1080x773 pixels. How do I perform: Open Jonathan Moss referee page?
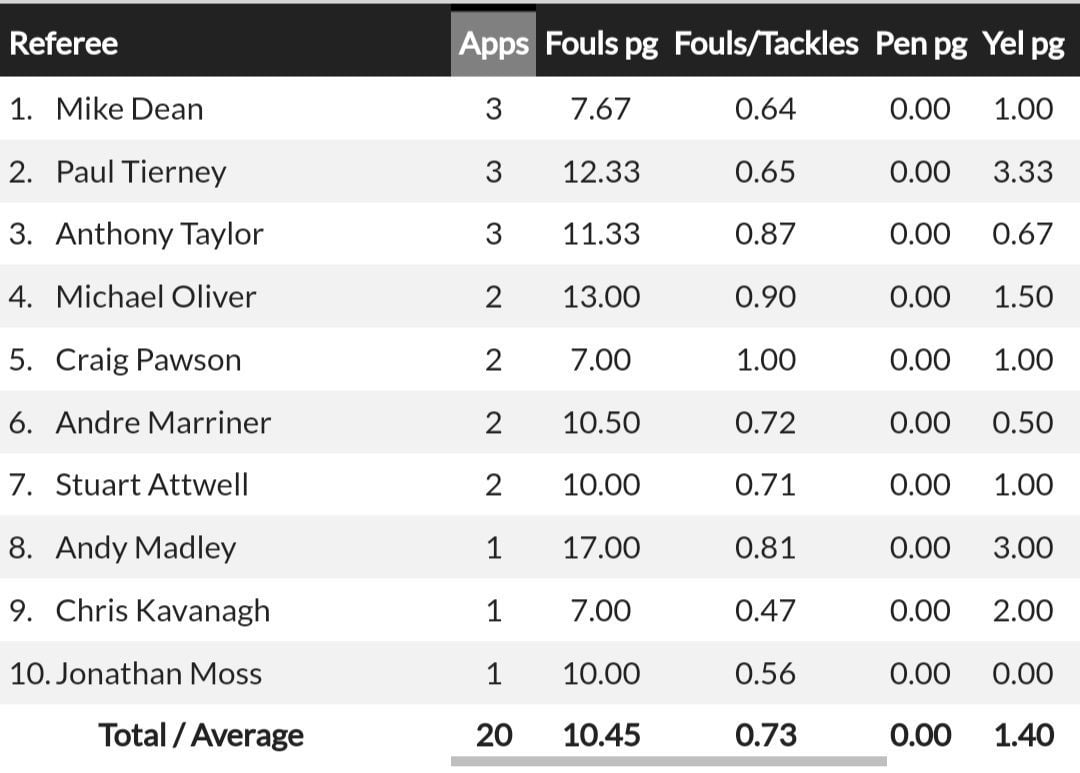click(x=159, y=674)
